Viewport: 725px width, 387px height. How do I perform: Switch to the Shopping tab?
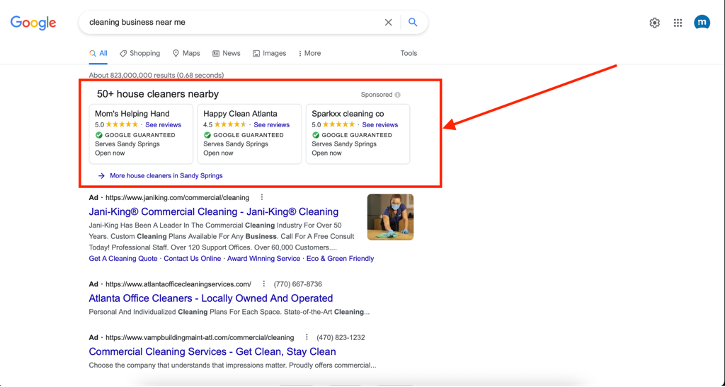pyautogui.click(x=140, y=53)
